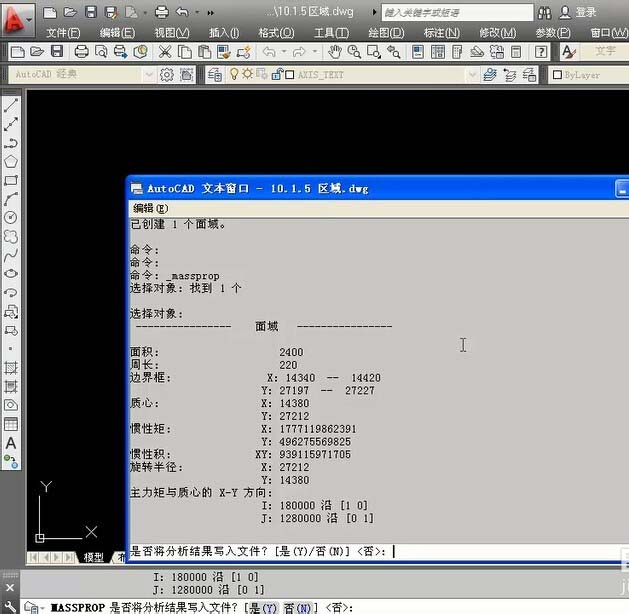Open the 文件(F) menu

pos(63,33)
